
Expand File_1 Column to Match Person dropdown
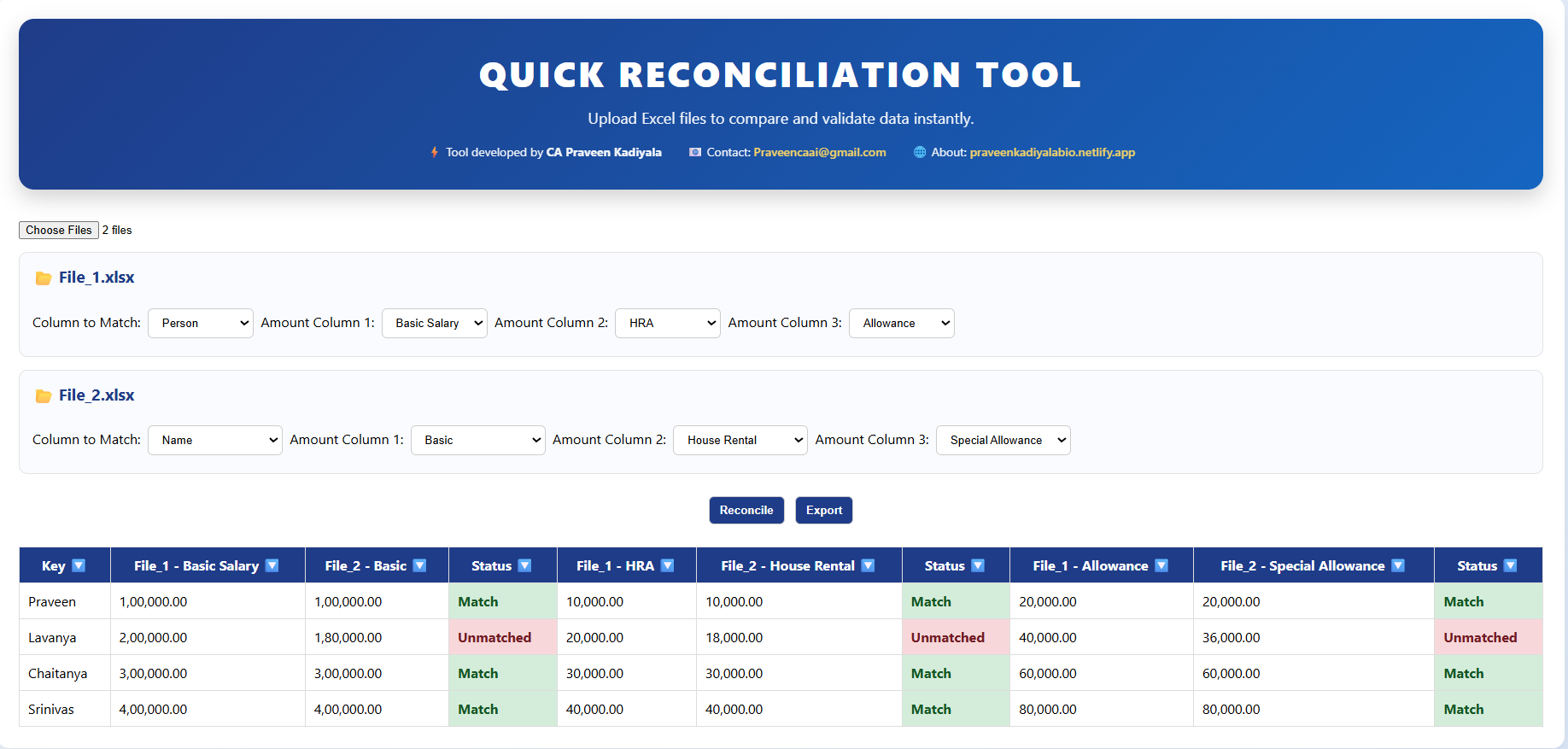point(201,323)
